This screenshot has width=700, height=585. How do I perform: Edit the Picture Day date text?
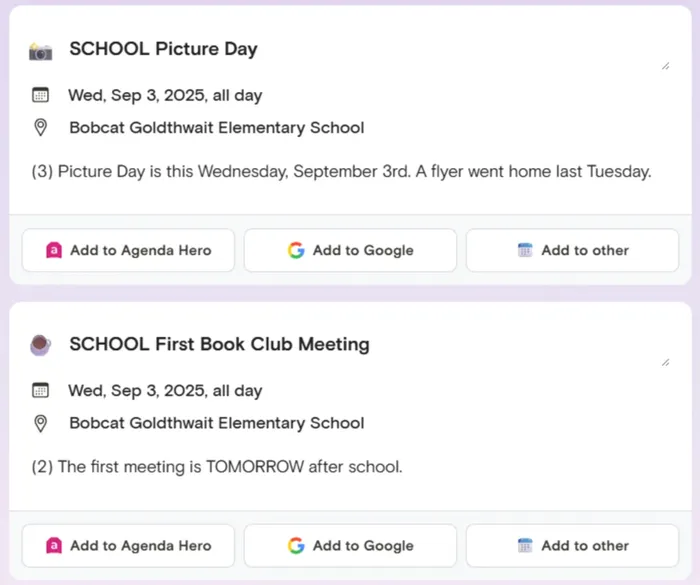pyautogui.click(x=165, y=96)
